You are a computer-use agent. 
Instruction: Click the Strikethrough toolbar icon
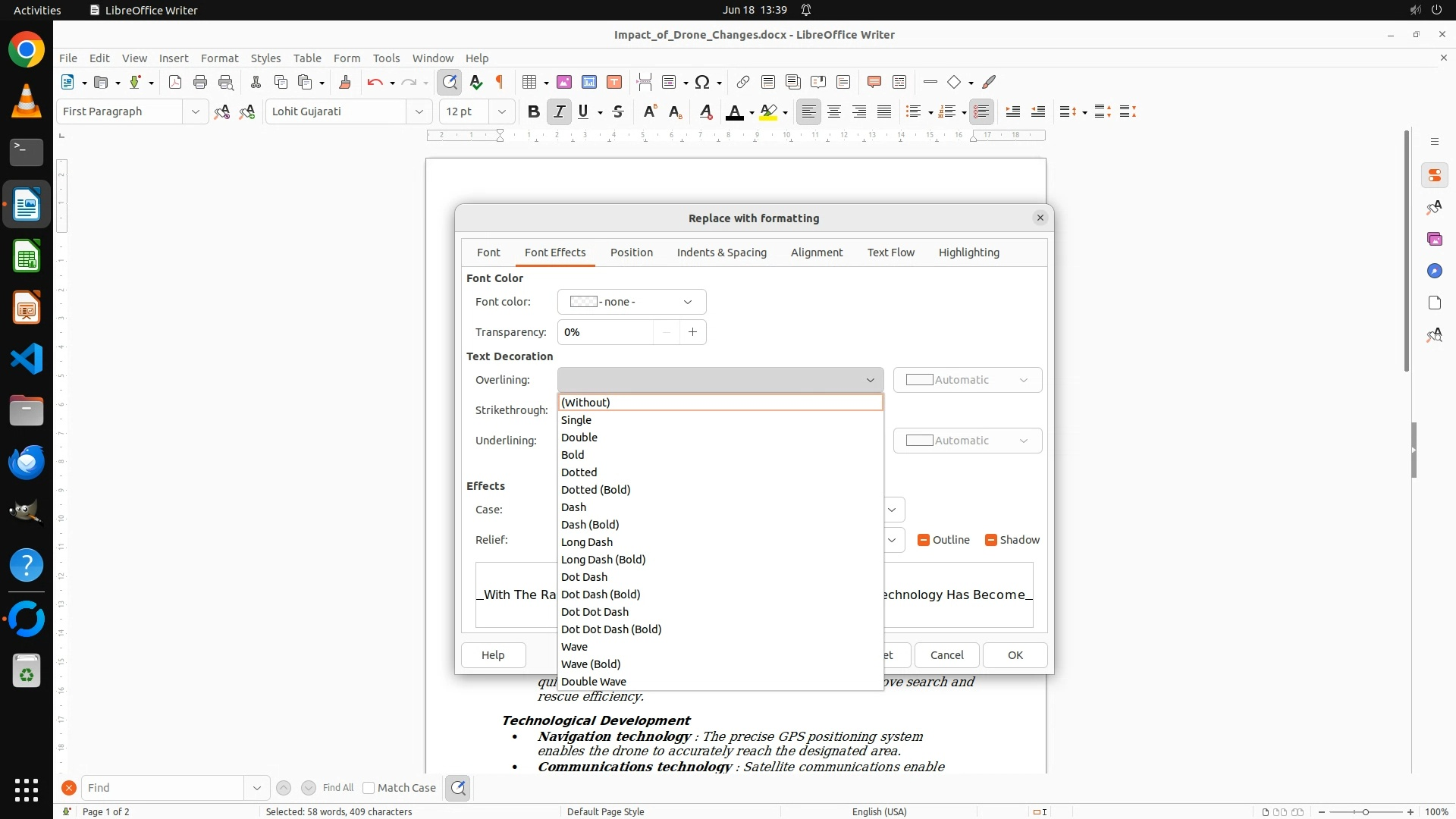point(618,112)
